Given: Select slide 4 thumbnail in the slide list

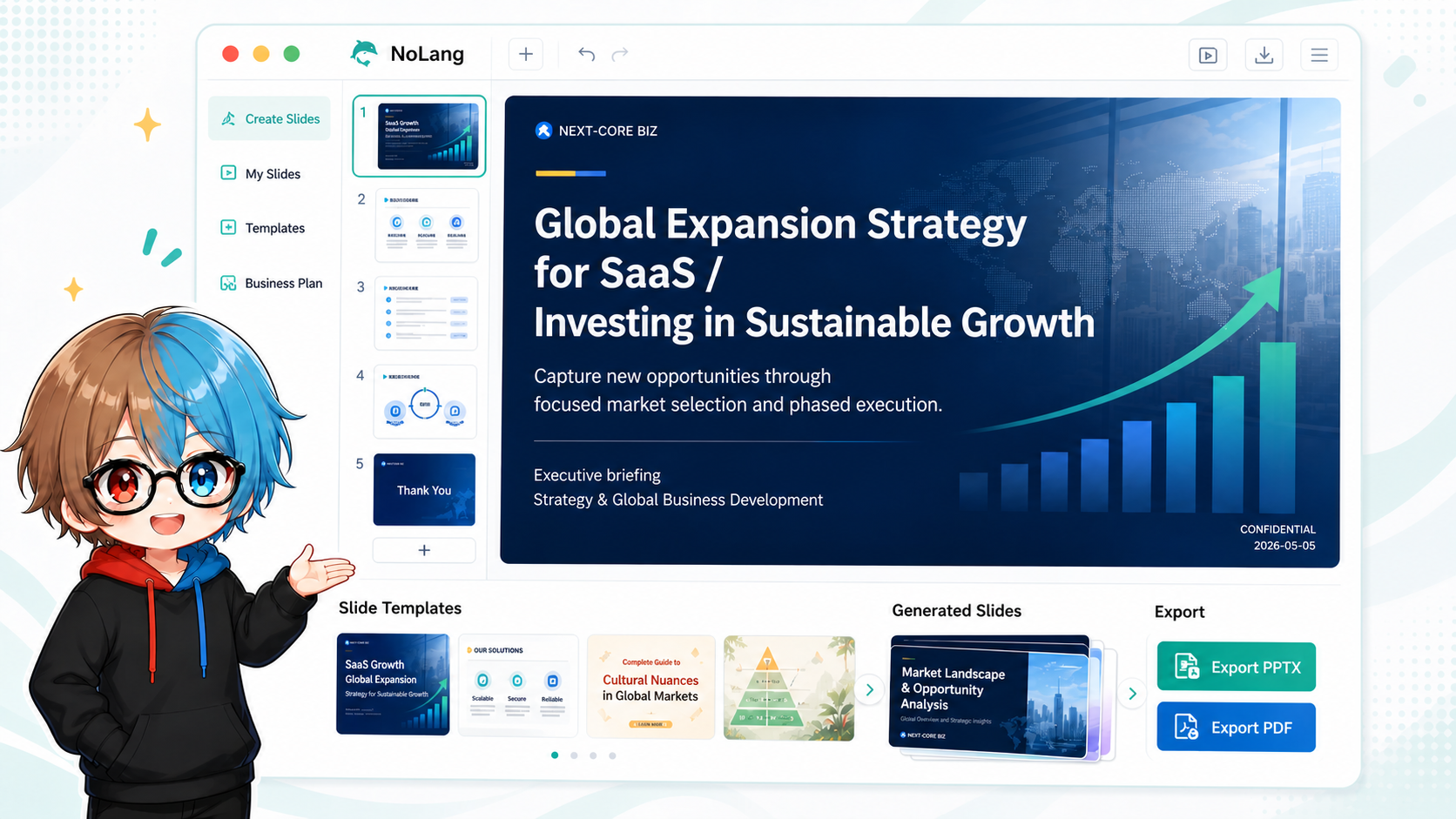Looking at the screenshot, I should 425,401.
